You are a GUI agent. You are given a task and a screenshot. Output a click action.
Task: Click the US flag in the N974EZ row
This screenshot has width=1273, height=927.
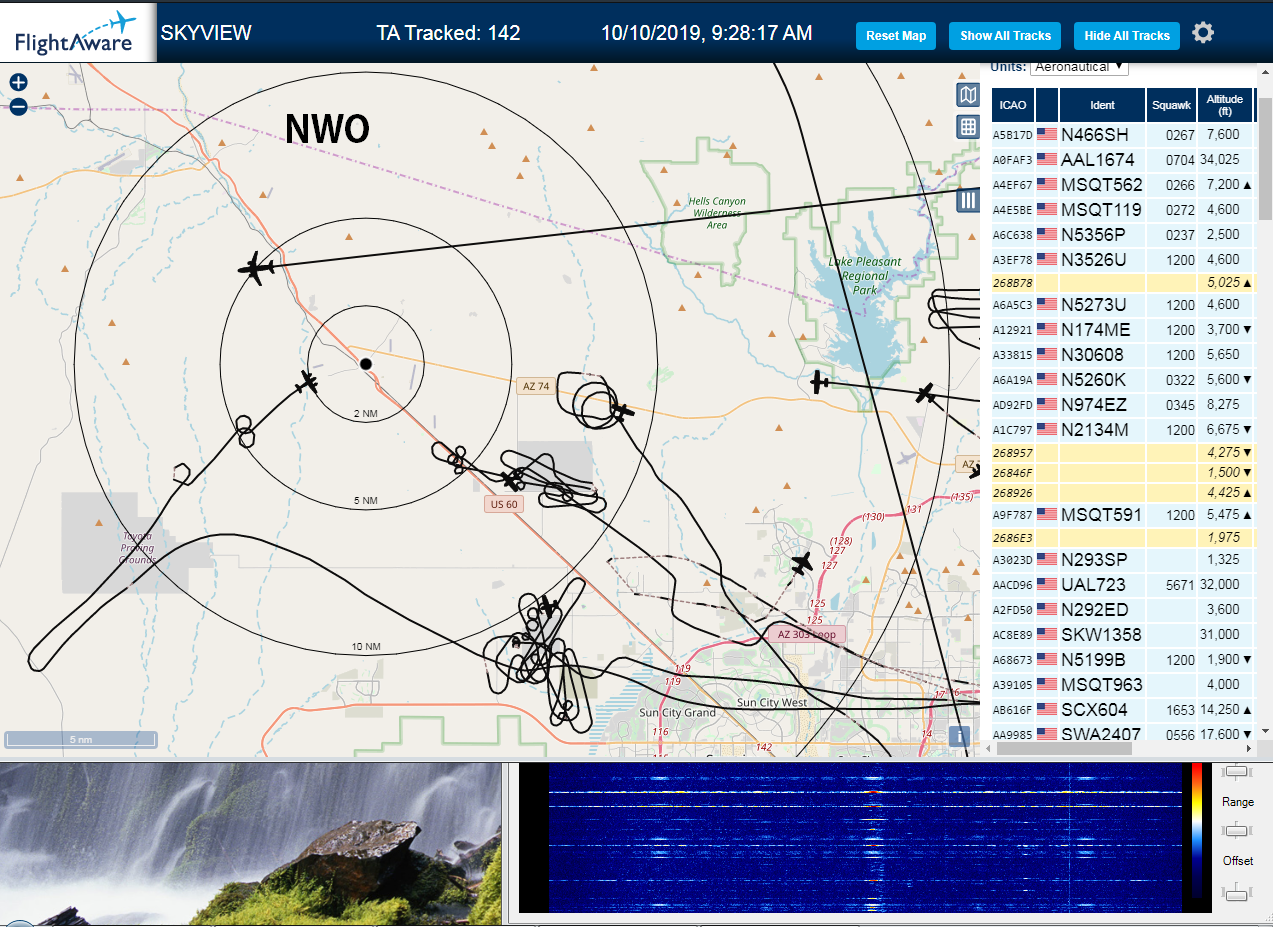1047,404
